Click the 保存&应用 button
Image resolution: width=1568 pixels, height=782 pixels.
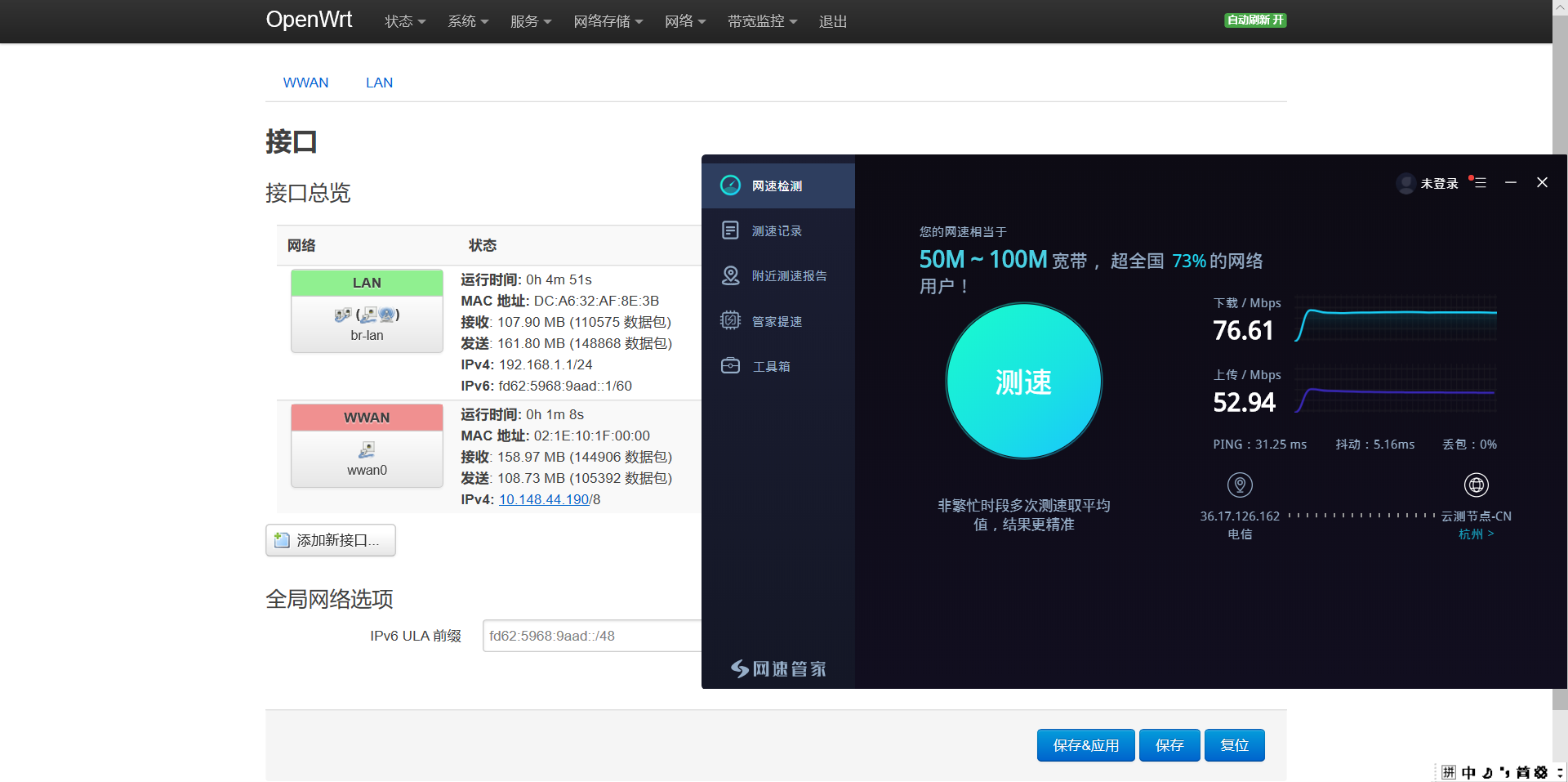pos(1085,745)
